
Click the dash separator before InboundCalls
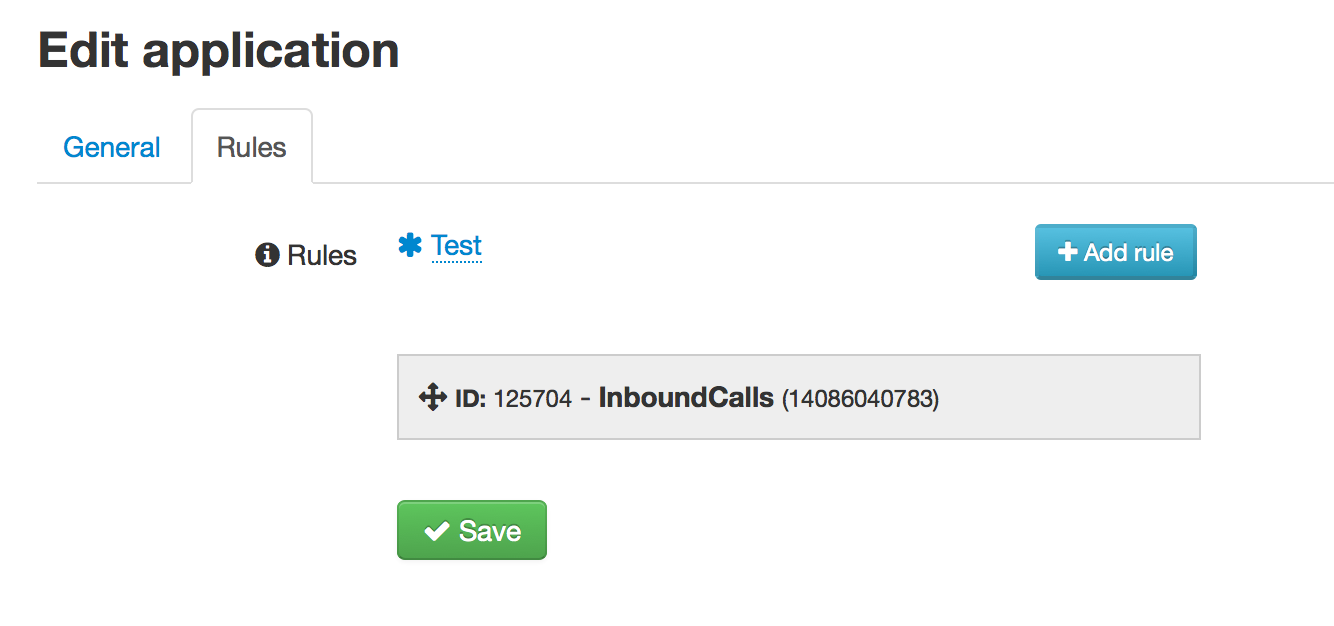(x=585, y=399)
